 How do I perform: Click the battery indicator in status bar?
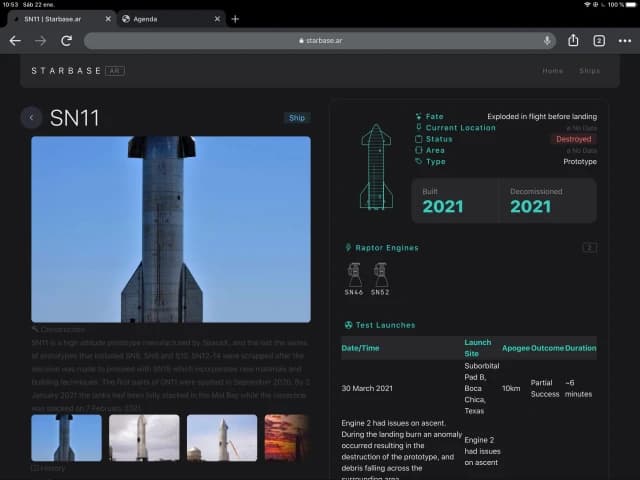coord(631,4)
